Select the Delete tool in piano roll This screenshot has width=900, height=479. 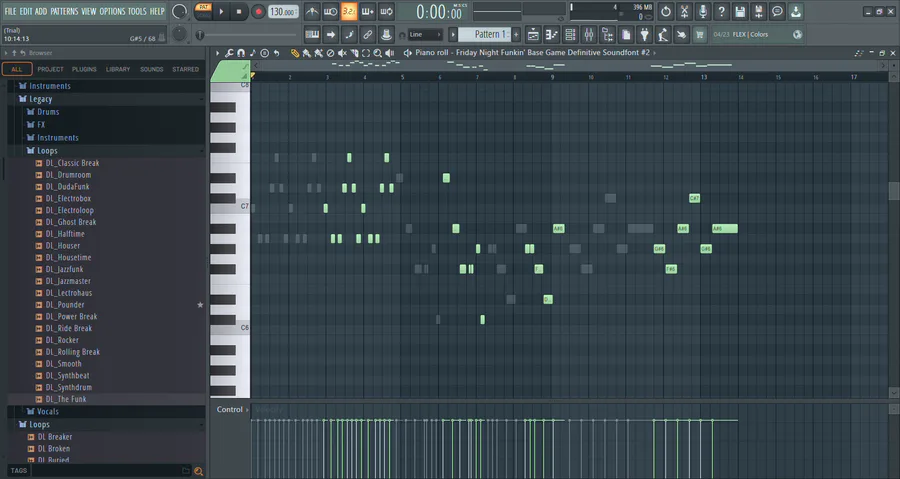tap(330, 53)
